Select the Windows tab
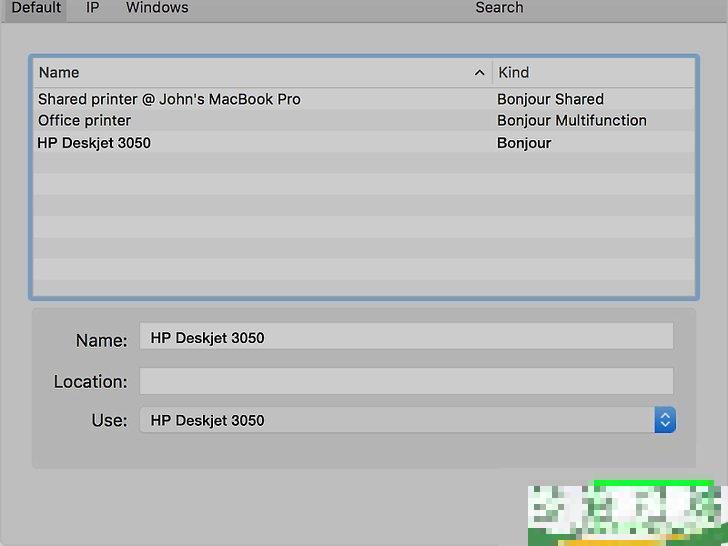Image resolution: width=728 pixels, height=546 pixels. [x=157, y=8]
